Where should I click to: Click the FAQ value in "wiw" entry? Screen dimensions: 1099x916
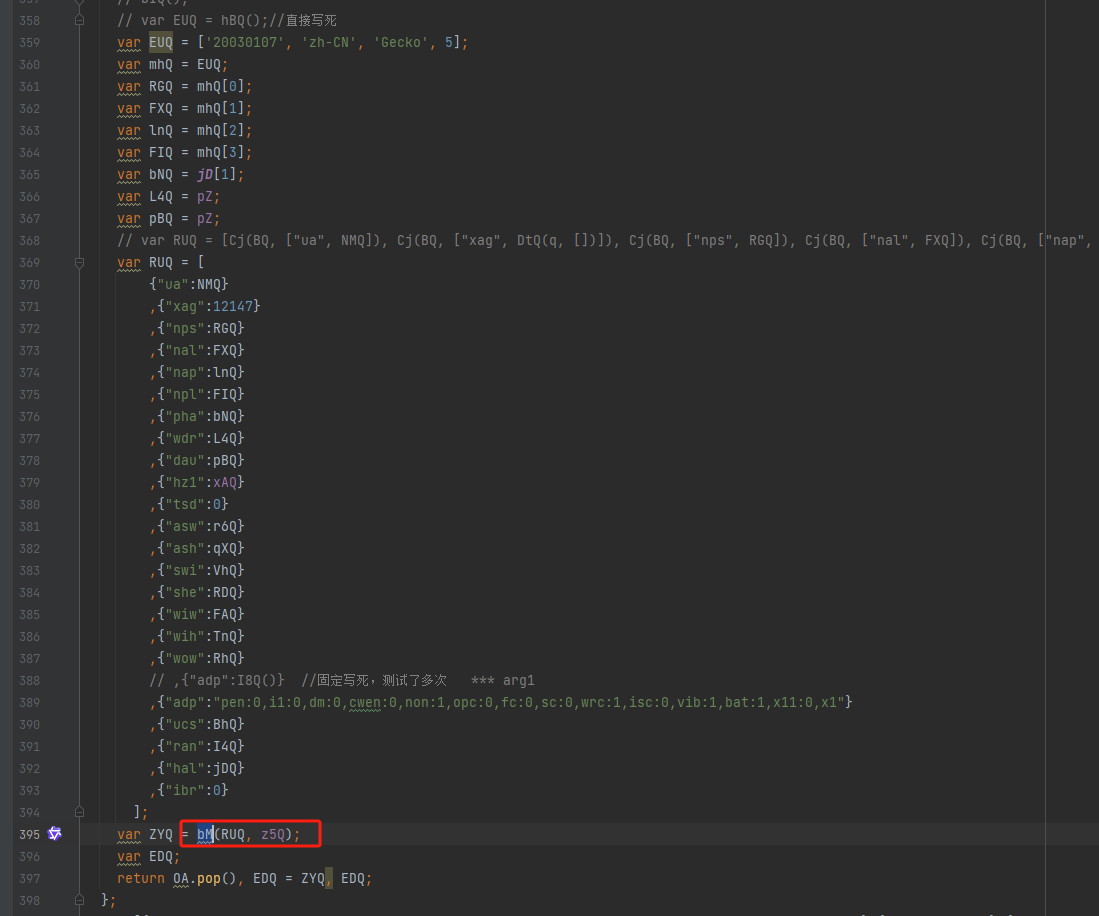(x=225, y=614)
